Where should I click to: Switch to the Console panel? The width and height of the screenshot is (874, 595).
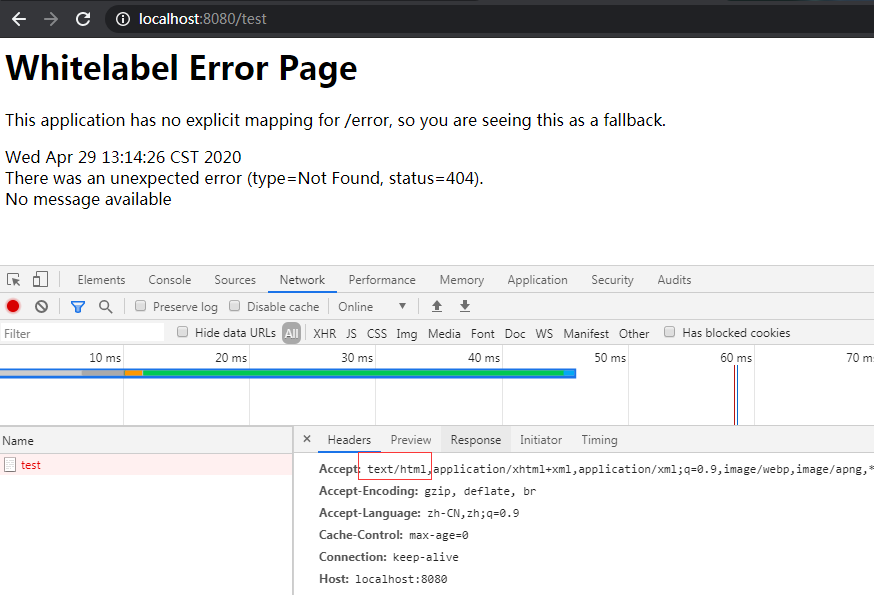click(169, 279)
